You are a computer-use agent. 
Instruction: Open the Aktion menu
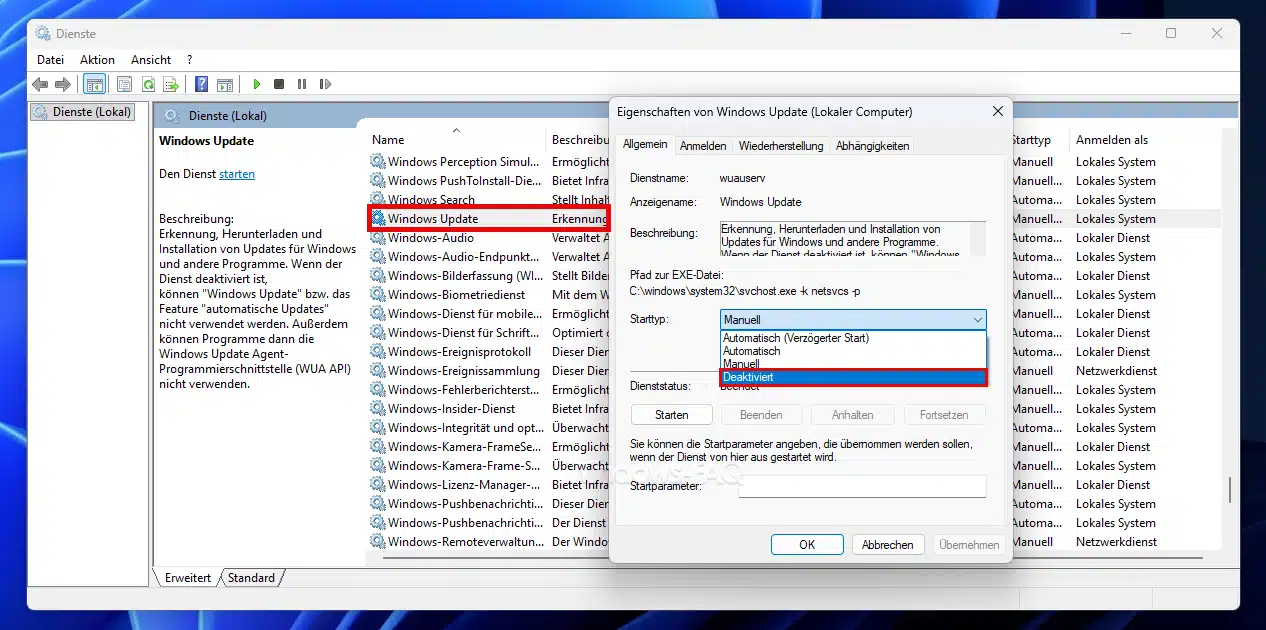[x=98, y=60]
